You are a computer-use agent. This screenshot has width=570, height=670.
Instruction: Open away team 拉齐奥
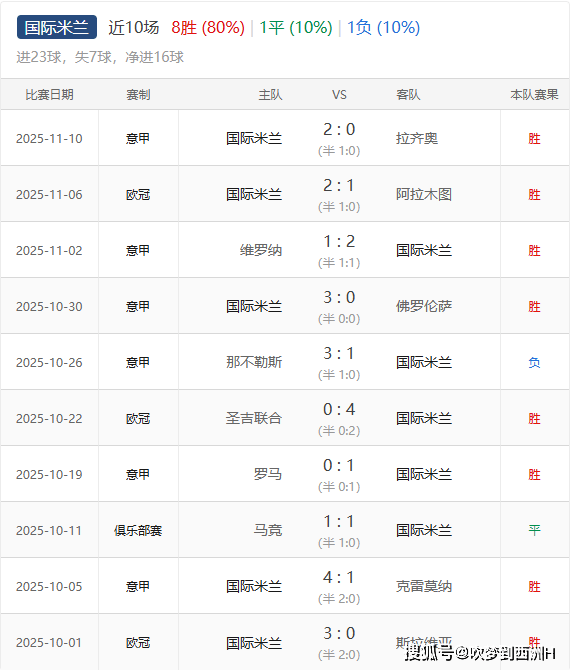[x=417, y=138]
